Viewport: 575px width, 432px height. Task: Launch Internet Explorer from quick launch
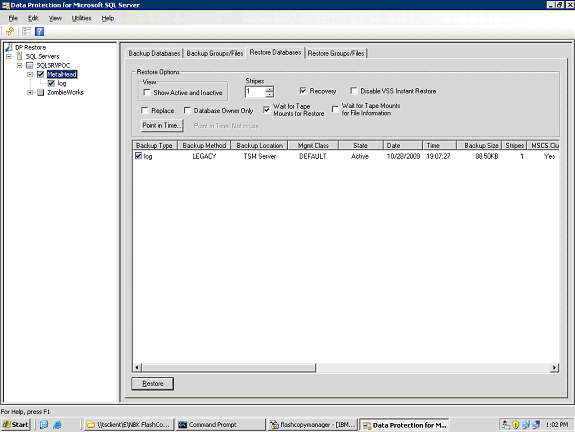tap(57, 425)
